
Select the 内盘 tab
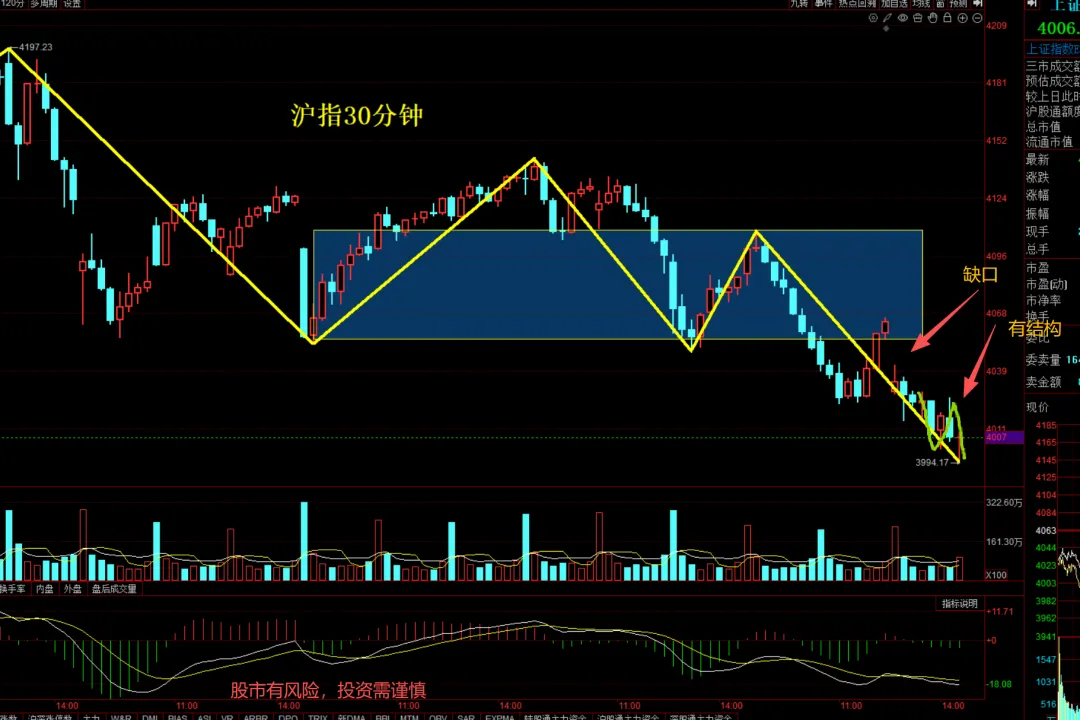45,589
